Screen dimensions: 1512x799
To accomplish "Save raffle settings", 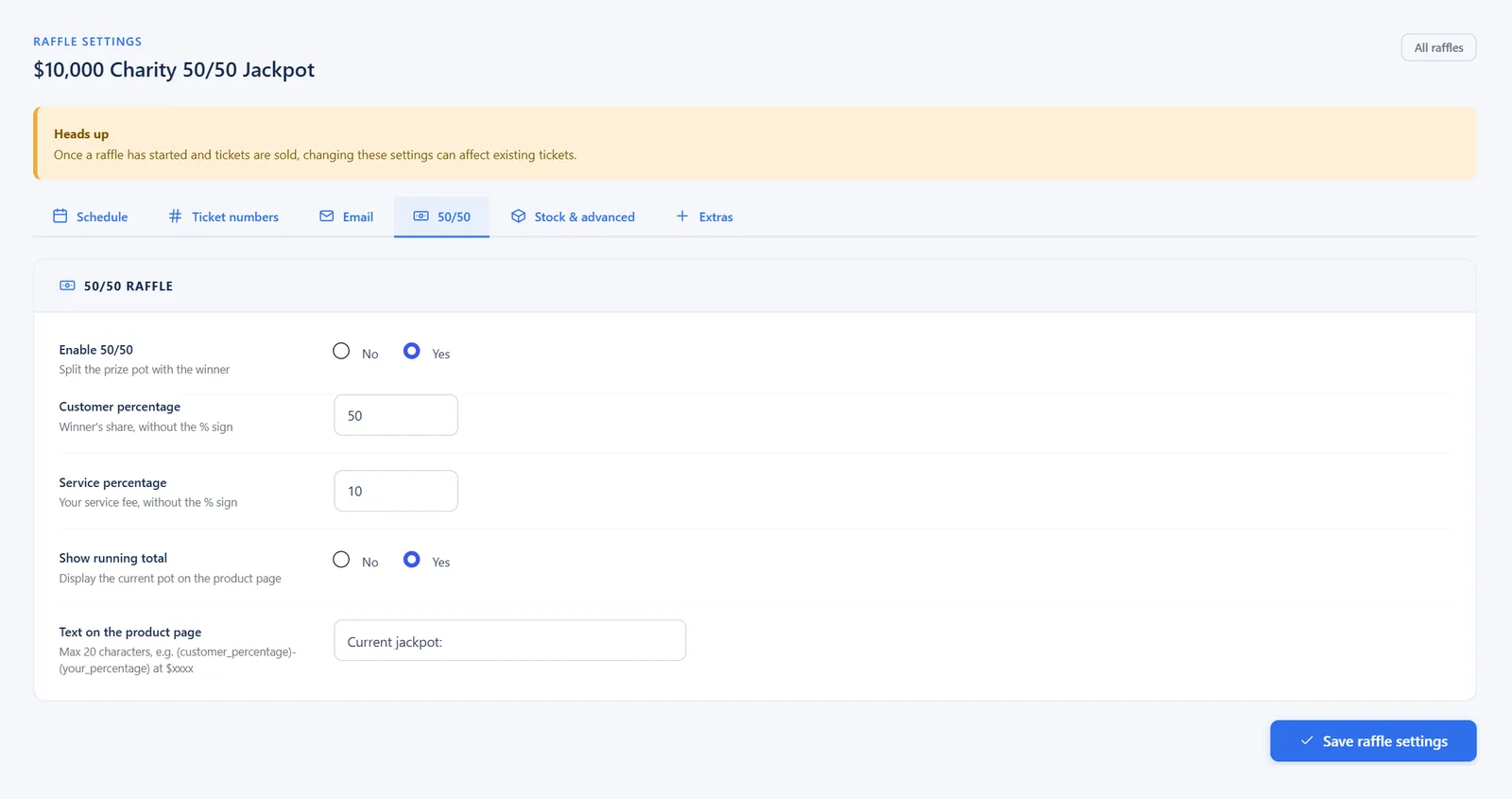I will pyautogui.click(x=1373, y=741).
